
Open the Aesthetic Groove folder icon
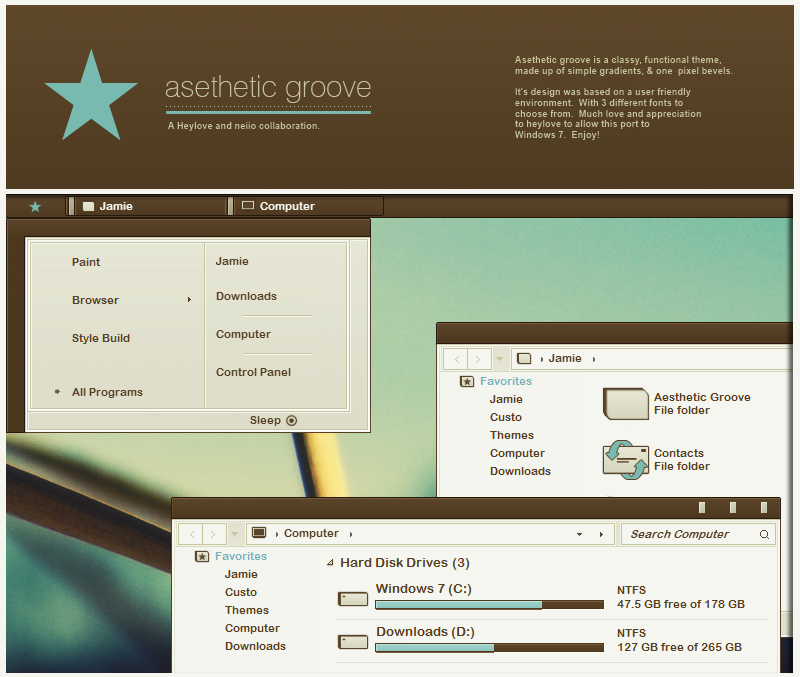click(x=626, y=403)
